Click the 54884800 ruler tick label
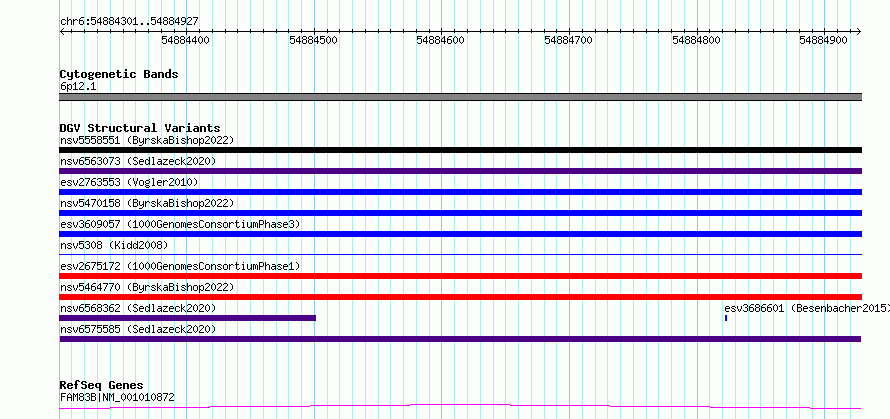 (x=696, y=40)
